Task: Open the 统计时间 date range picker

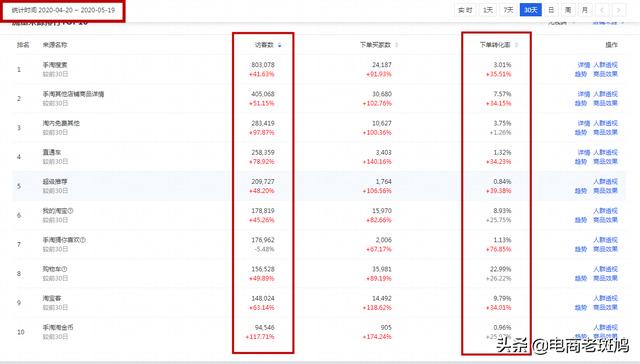Action: pos(63,10)
